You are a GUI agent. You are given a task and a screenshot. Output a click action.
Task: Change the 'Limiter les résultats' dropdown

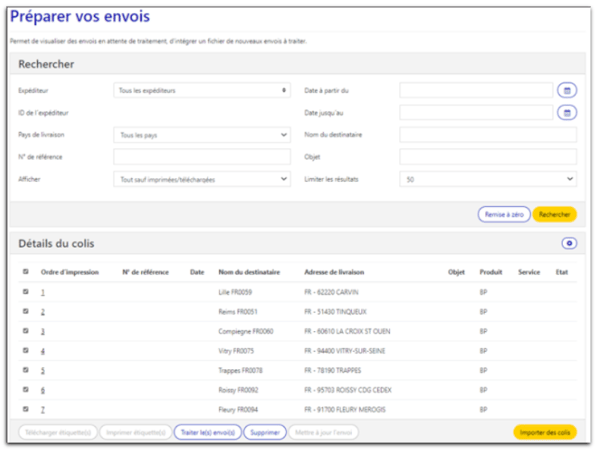[x=487, y=179]
